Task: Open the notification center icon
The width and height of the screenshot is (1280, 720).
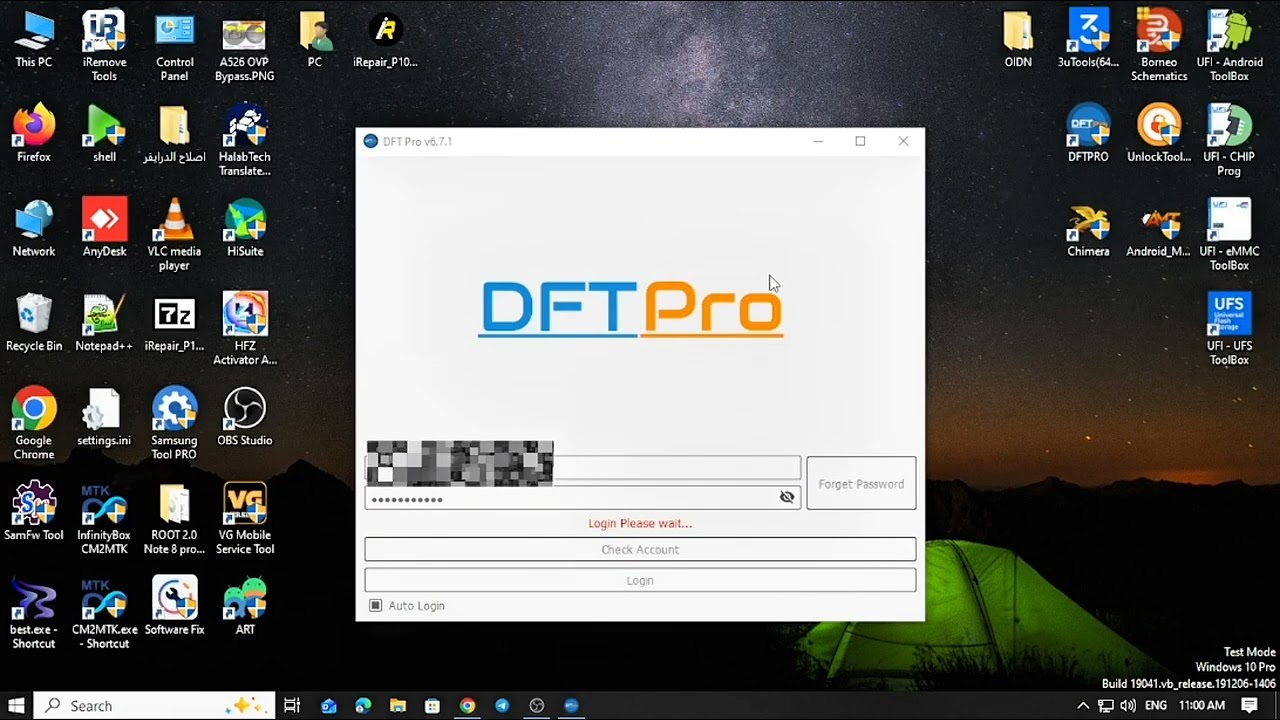Action: 1250,705
